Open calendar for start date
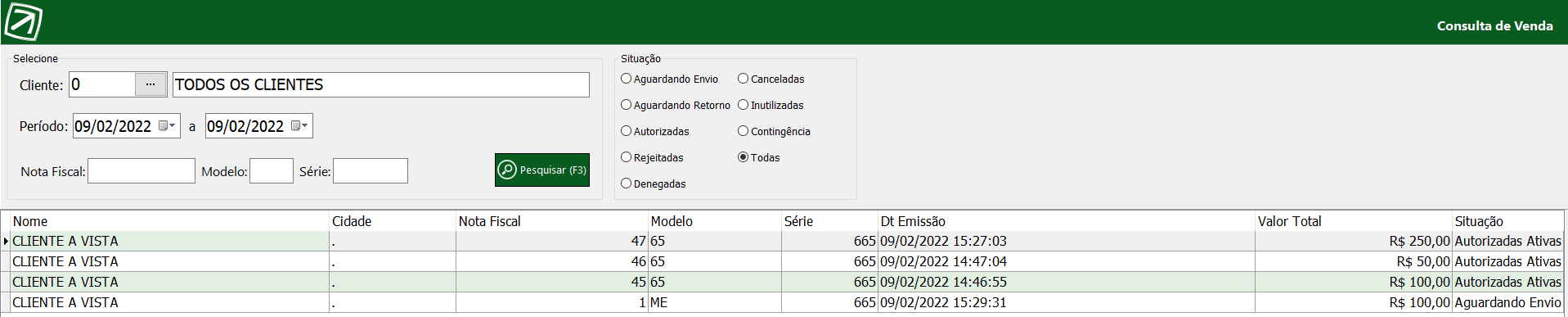This screenshot has width=1568, height=317. point(167,126)
